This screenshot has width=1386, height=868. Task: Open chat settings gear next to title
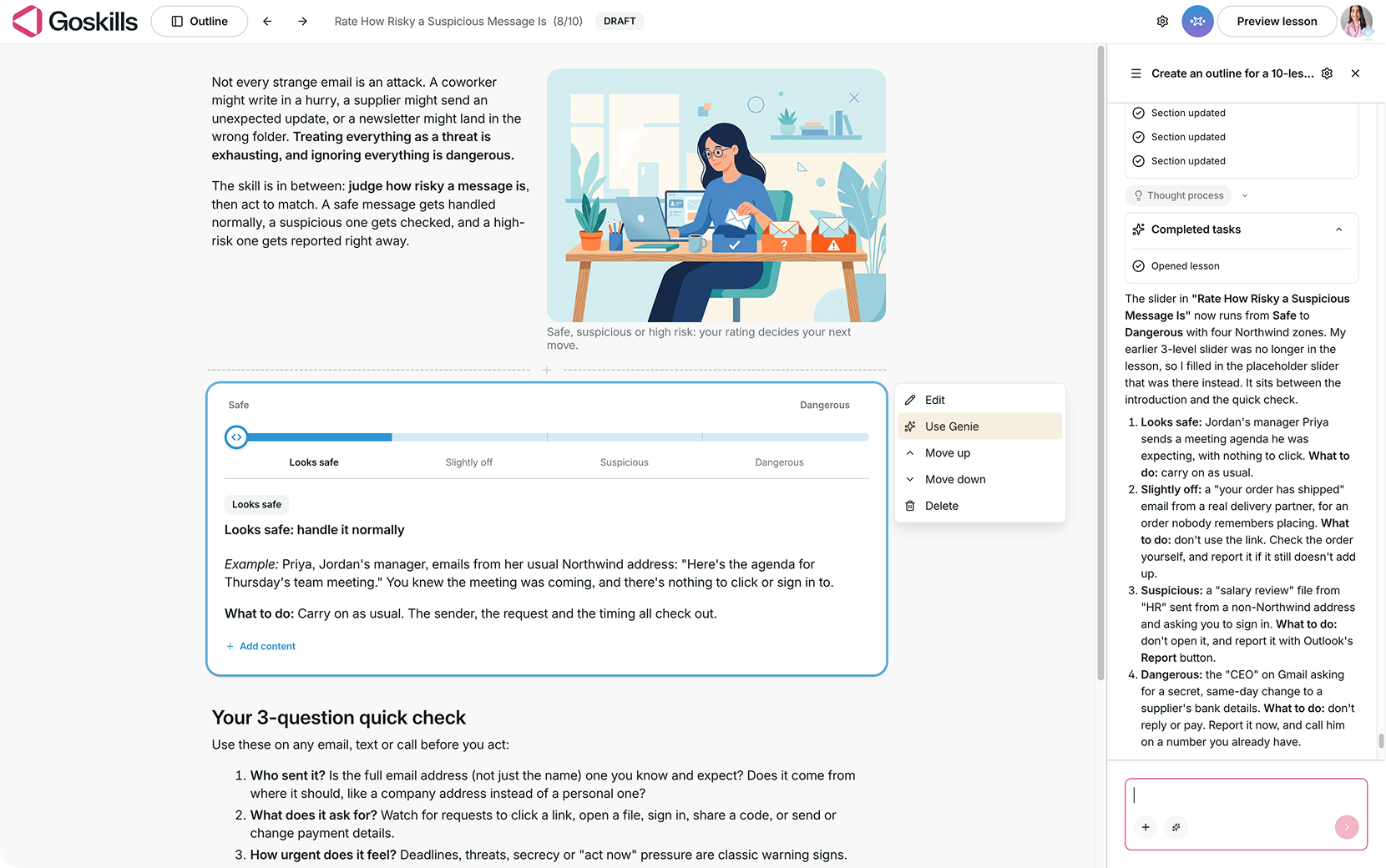click(x=1327, y=73)
